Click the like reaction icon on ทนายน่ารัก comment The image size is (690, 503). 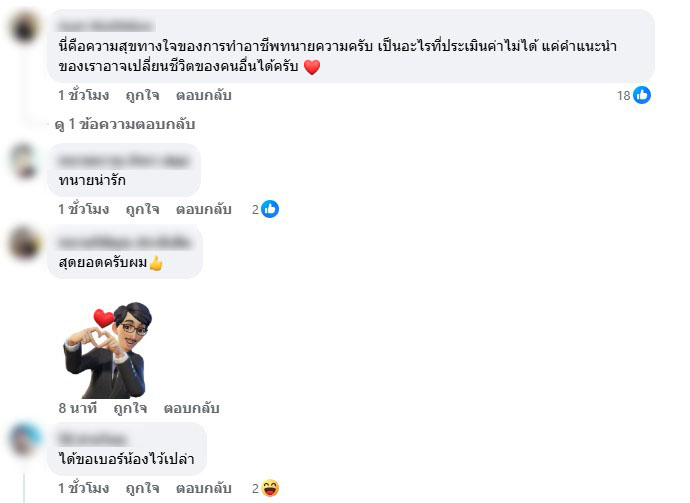tap(270, 209)
